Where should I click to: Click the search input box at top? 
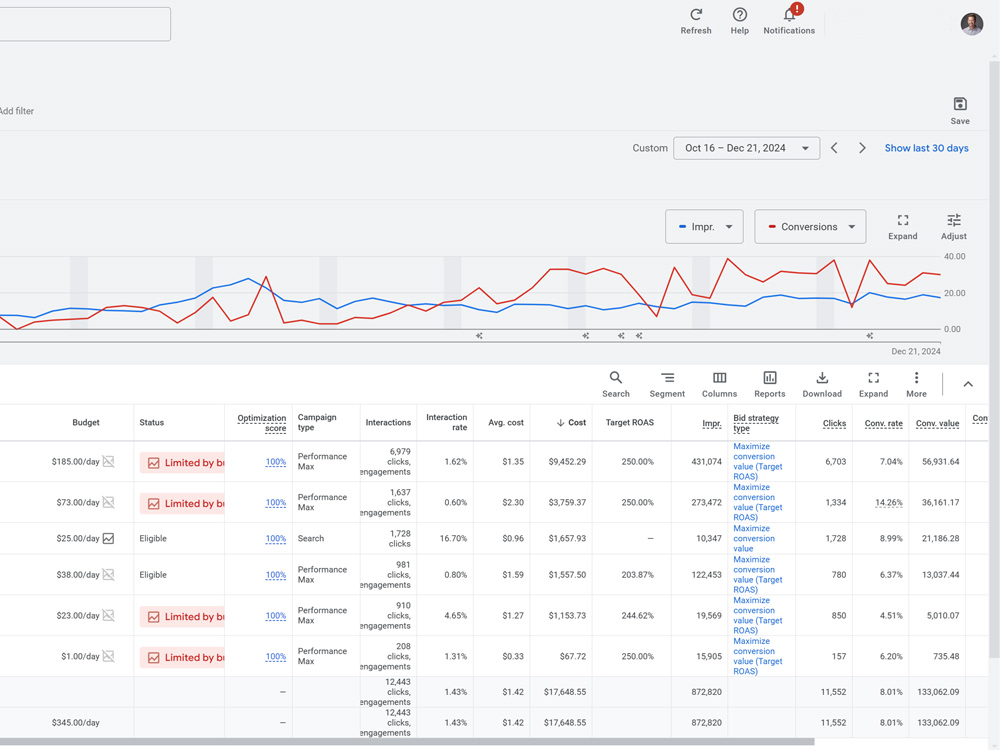(85, 24)
